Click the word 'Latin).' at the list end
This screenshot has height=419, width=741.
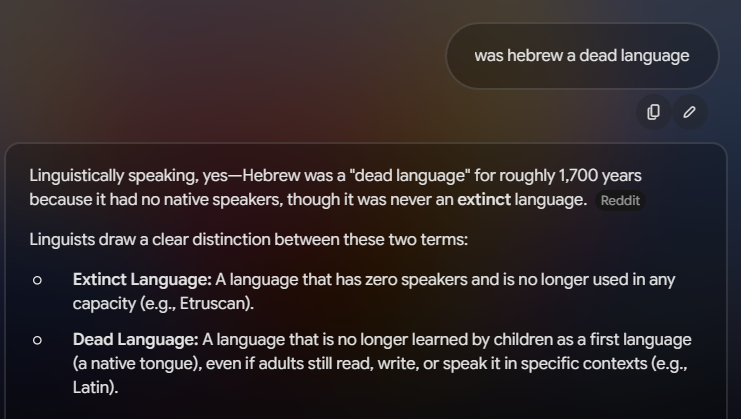[x=95, y=387]
